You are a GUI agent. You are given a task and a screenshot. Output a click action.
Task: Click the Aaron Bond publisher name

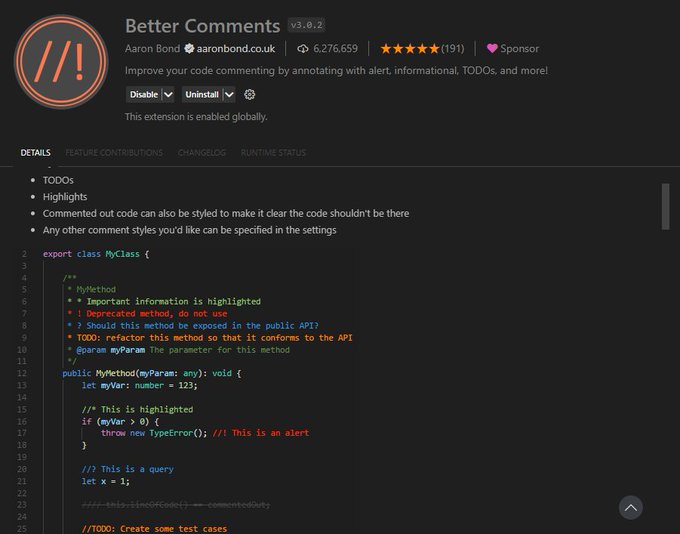click(x=152, y=49)
